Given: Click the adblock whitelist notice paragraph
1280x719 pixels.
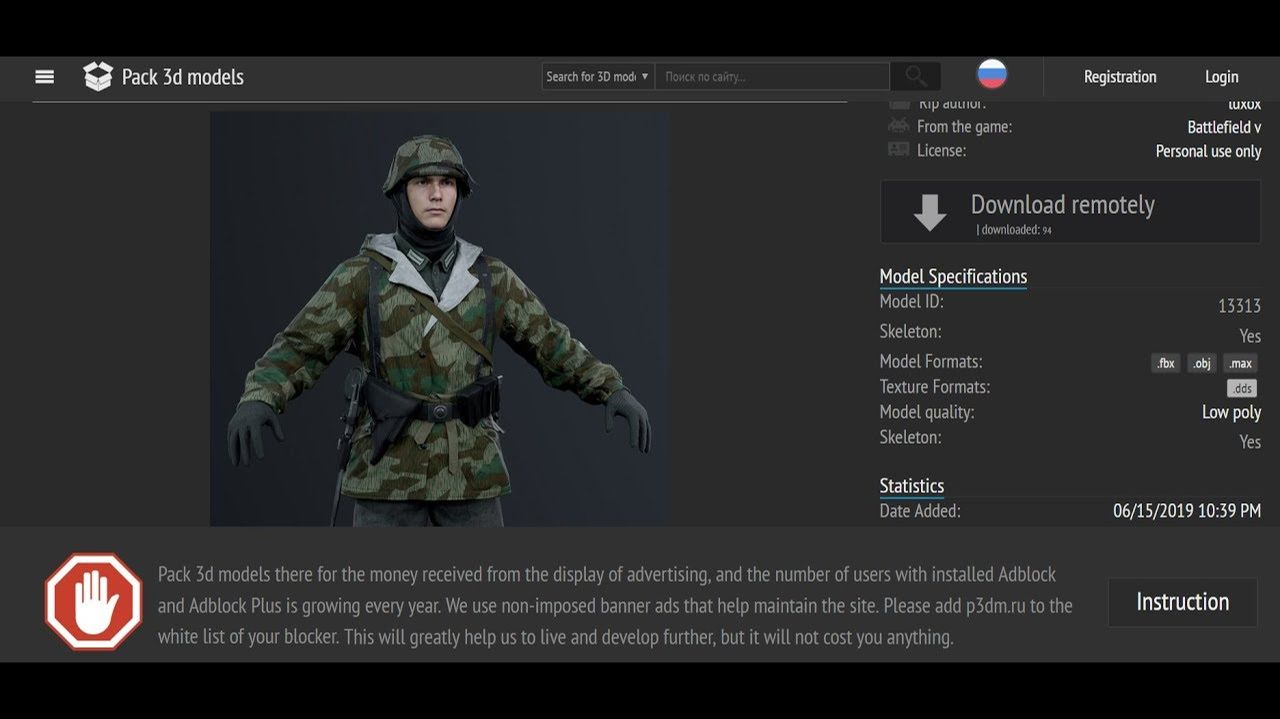Looking at the screenshot, I should tap(615, 606).
